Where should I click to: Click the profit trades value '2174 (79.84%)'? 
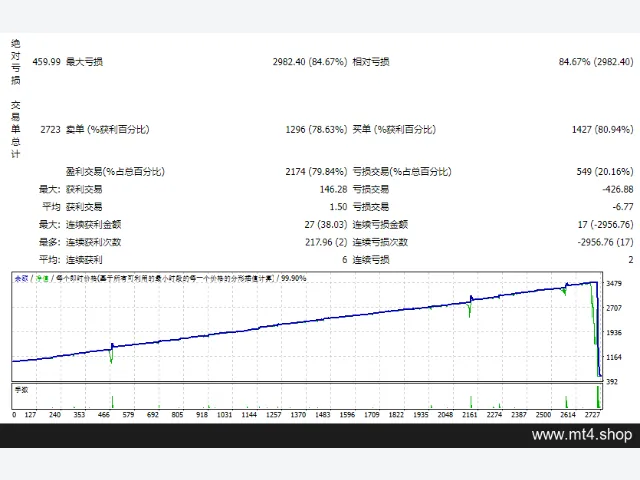(x=316, y=171)
